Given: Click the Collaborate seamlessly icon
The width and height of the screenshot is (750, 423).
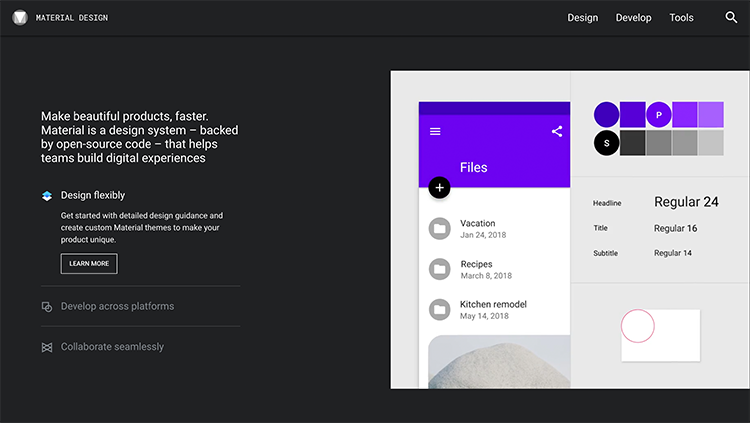Looking at the screenshot, I should pyautogui.click(x=47, y=347).
